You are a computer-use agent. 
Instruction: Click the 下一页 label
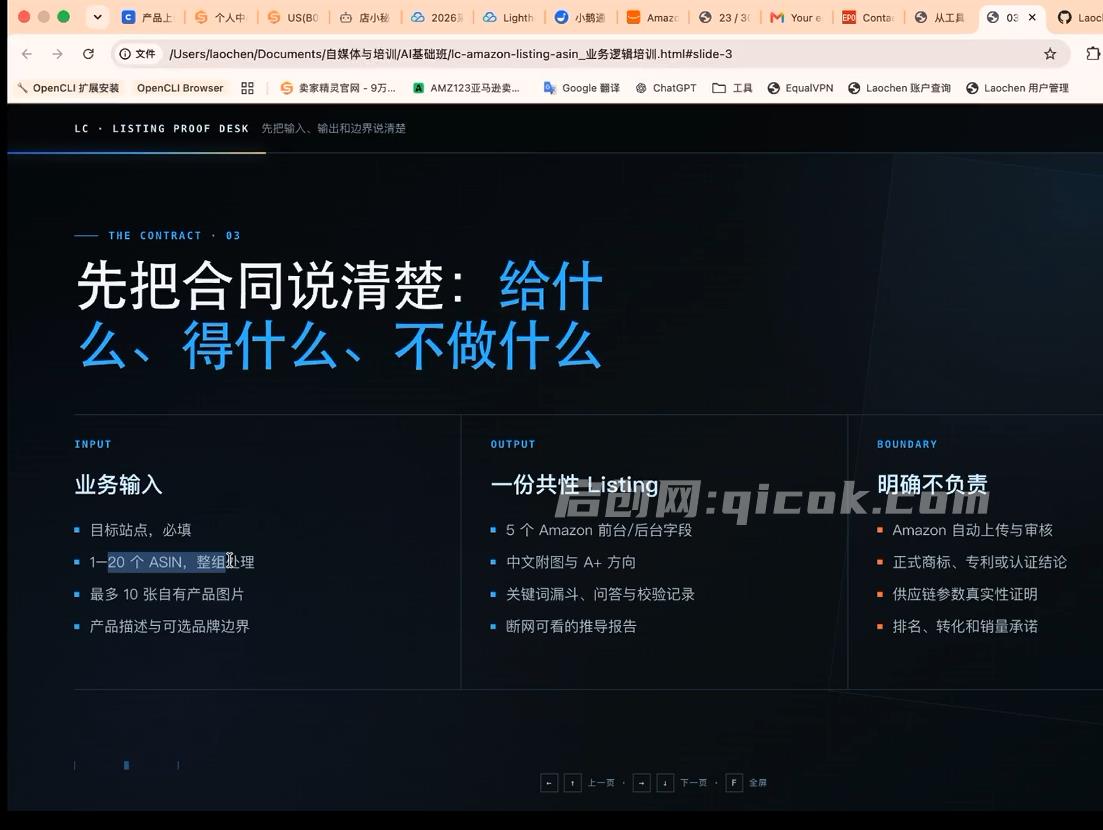pos(694,783)
